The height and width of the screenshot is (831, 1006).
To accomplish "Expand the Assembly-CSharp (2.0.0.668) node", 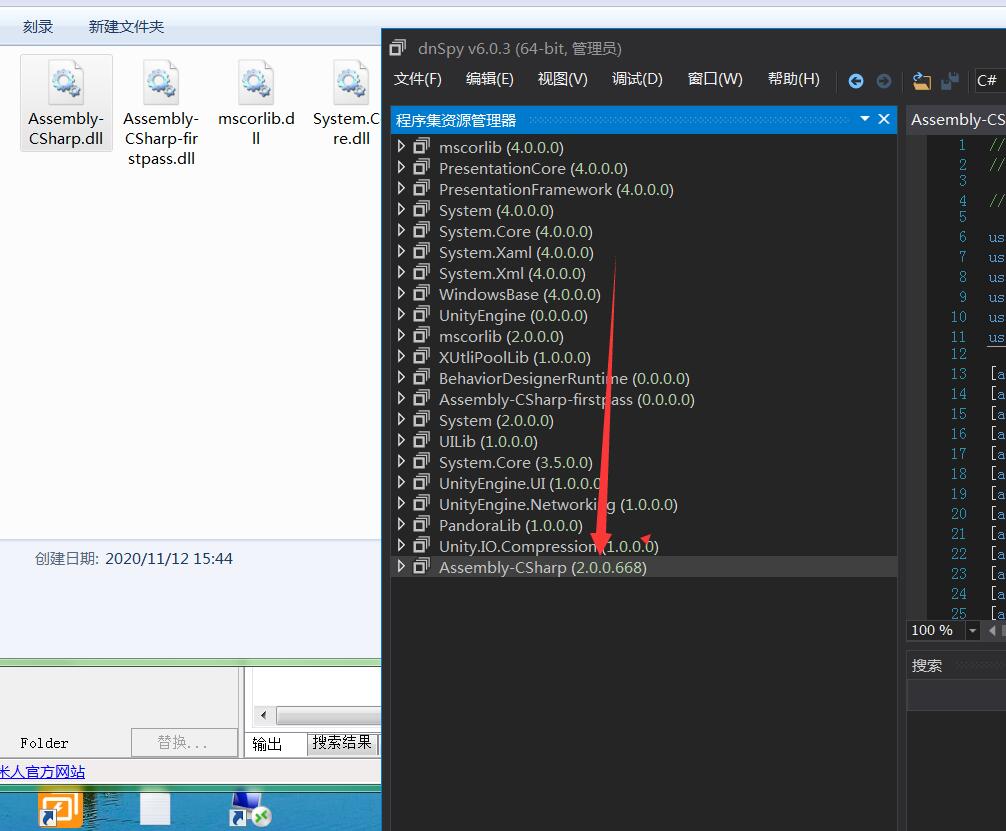I will (x=402, y=567).
